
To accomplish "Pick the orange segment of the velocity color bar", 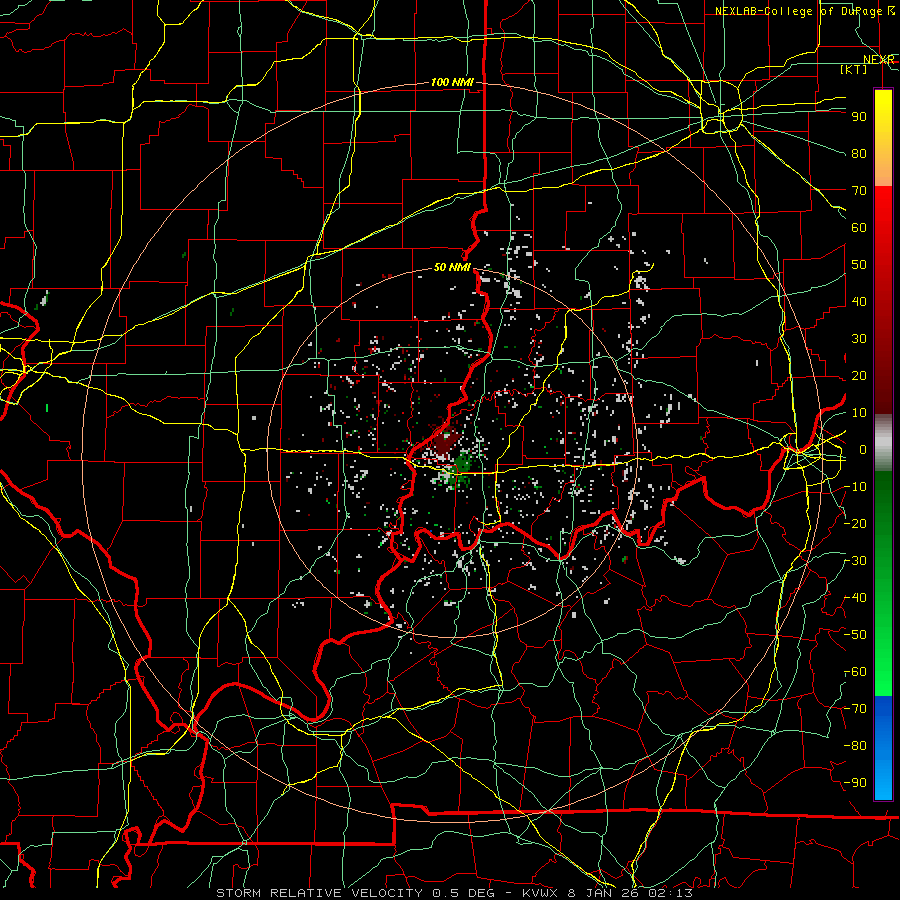I will [x=883, y=166].
